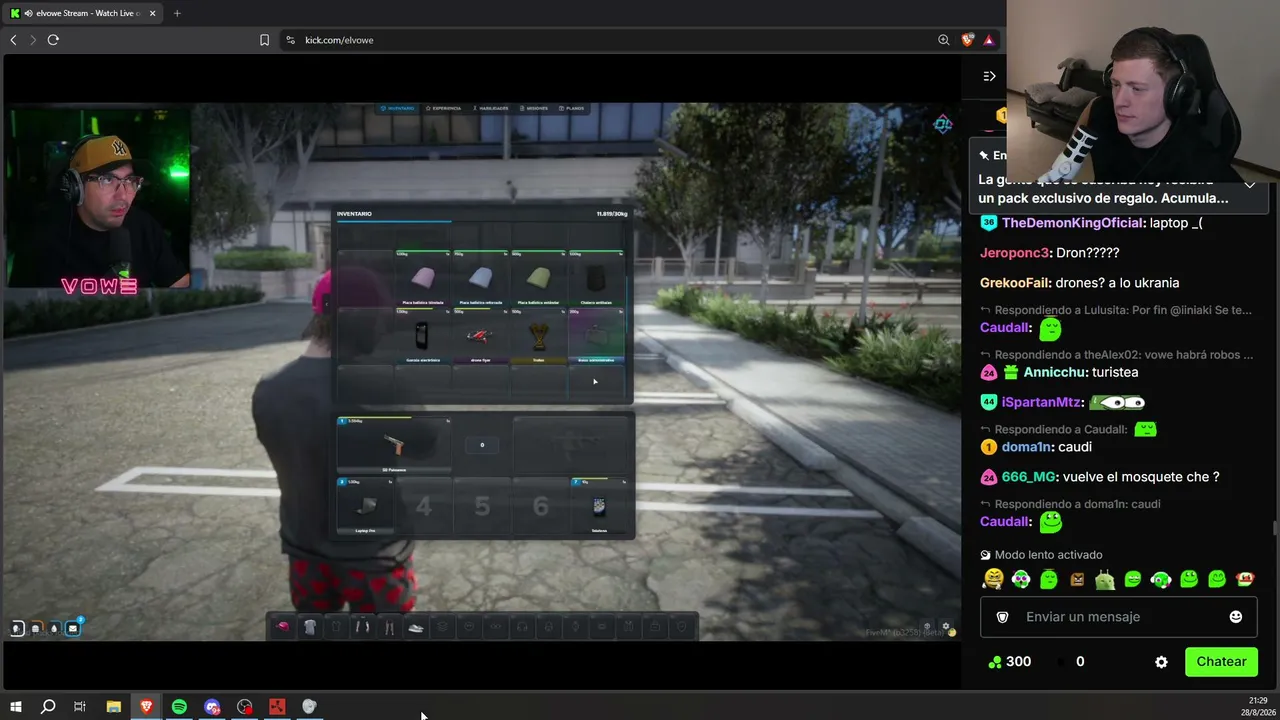Switch to Misiones tab in game menu
This screenshot has width=1280, height=720.
coord(534,108)
